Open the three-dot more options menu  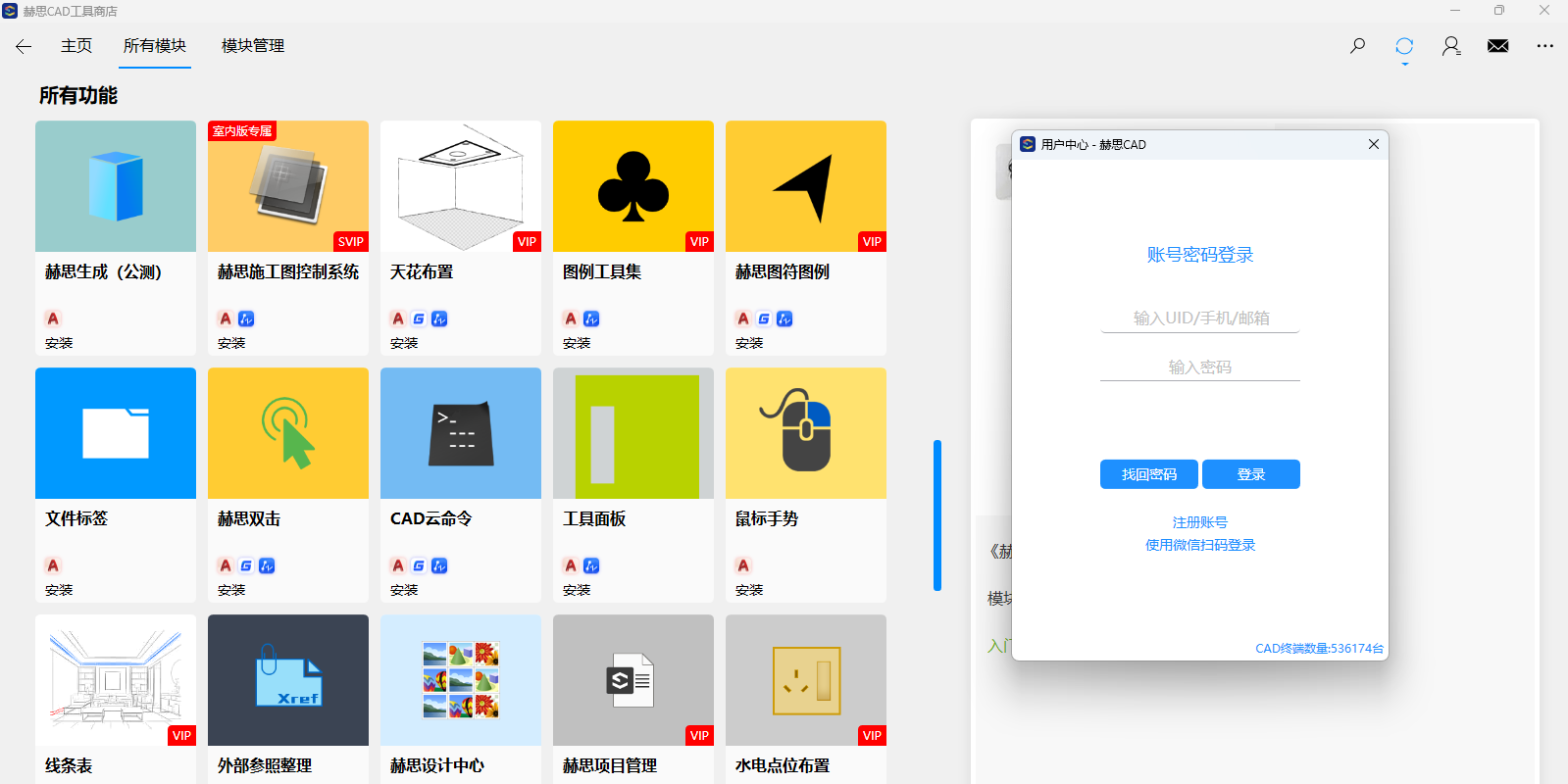[x=1544, y=46]
